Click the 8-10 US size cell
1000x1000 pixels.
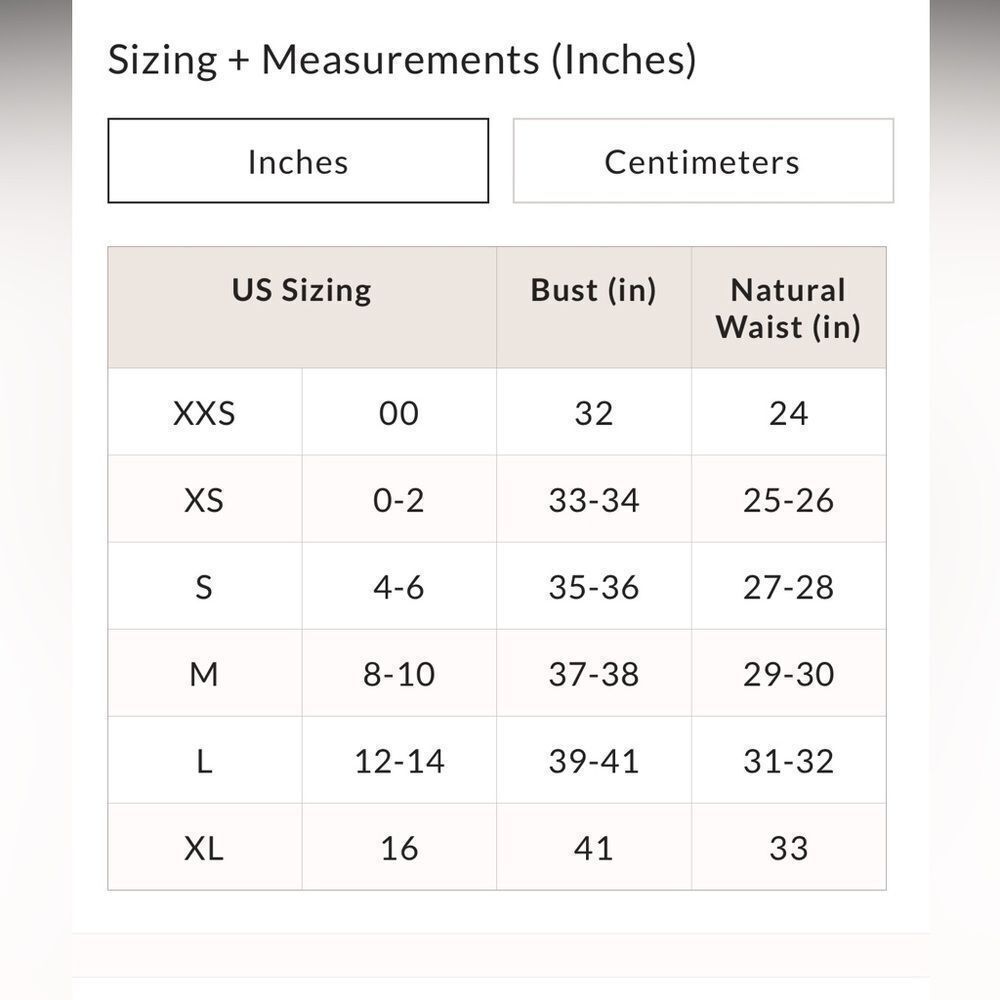[x=399, y=673]
